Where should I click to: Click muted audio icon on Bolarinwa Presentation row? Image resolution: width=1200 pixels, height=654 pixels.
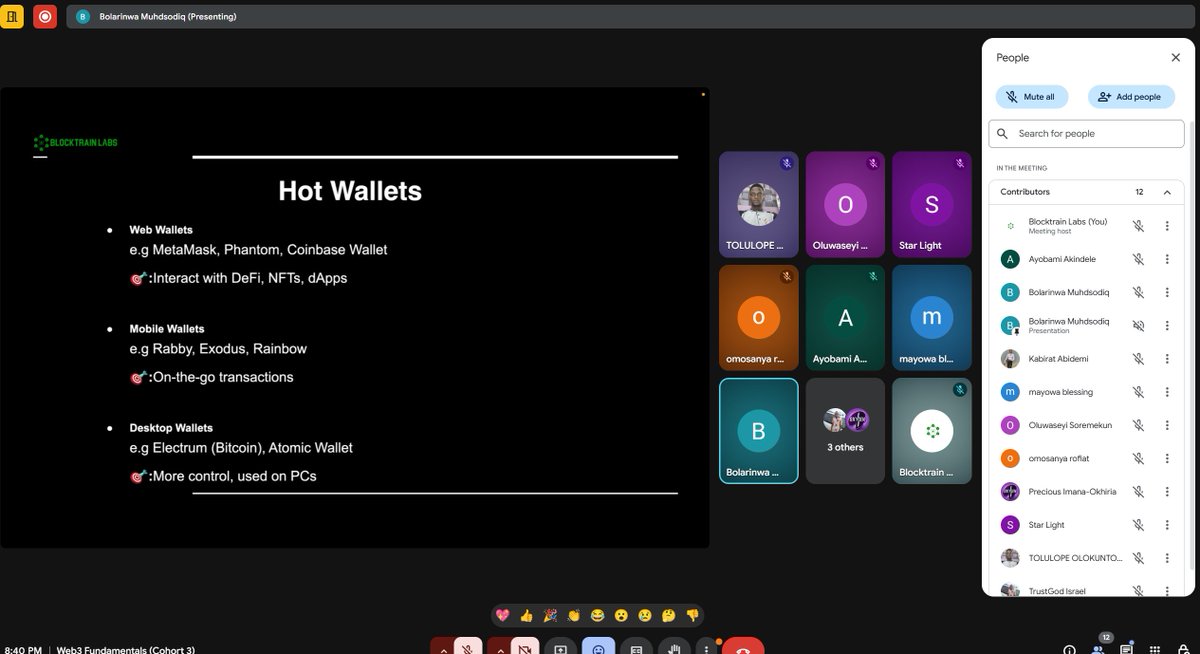[1138, 326]
